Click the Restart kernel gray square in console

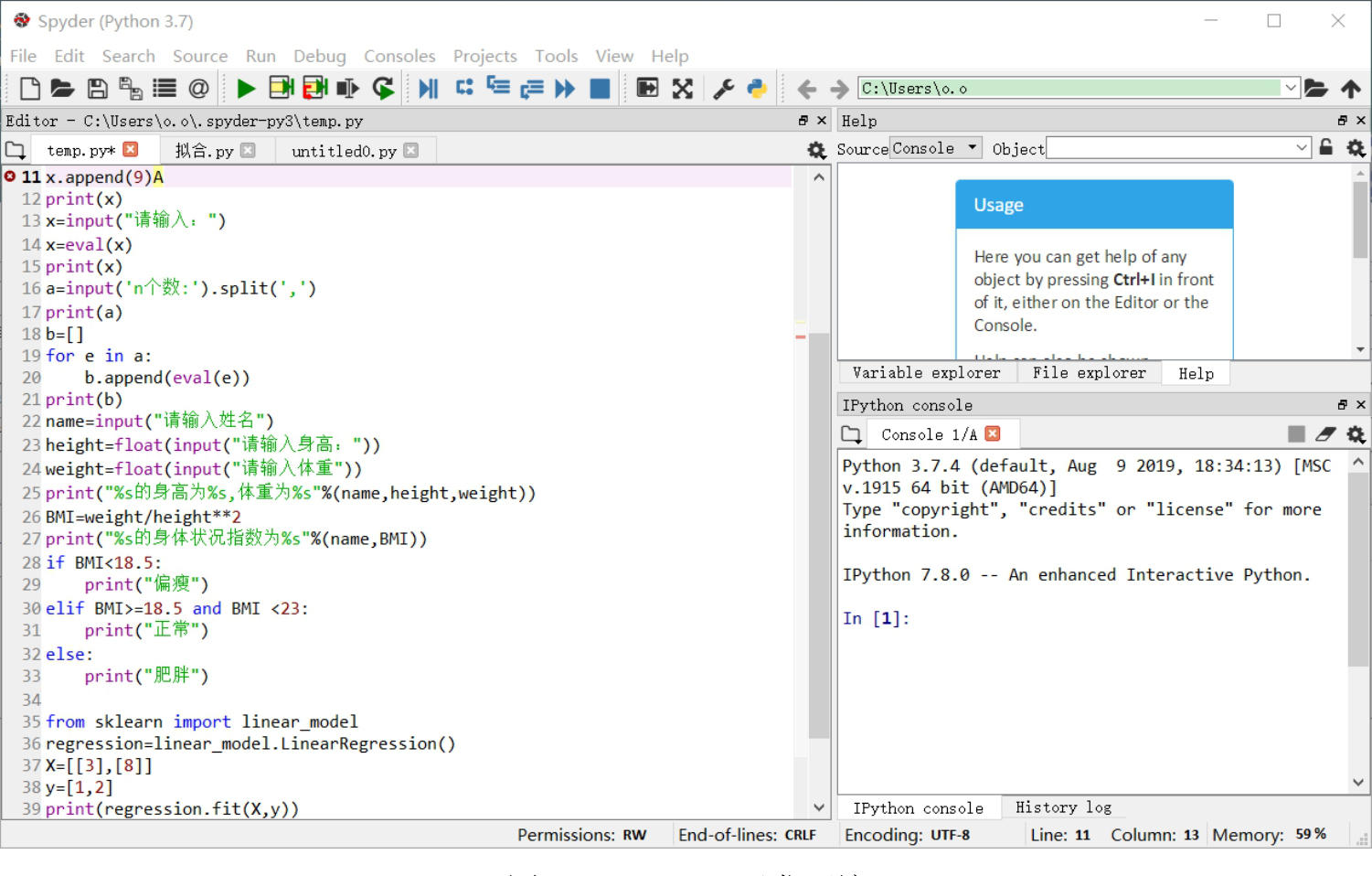point(1295,434)
